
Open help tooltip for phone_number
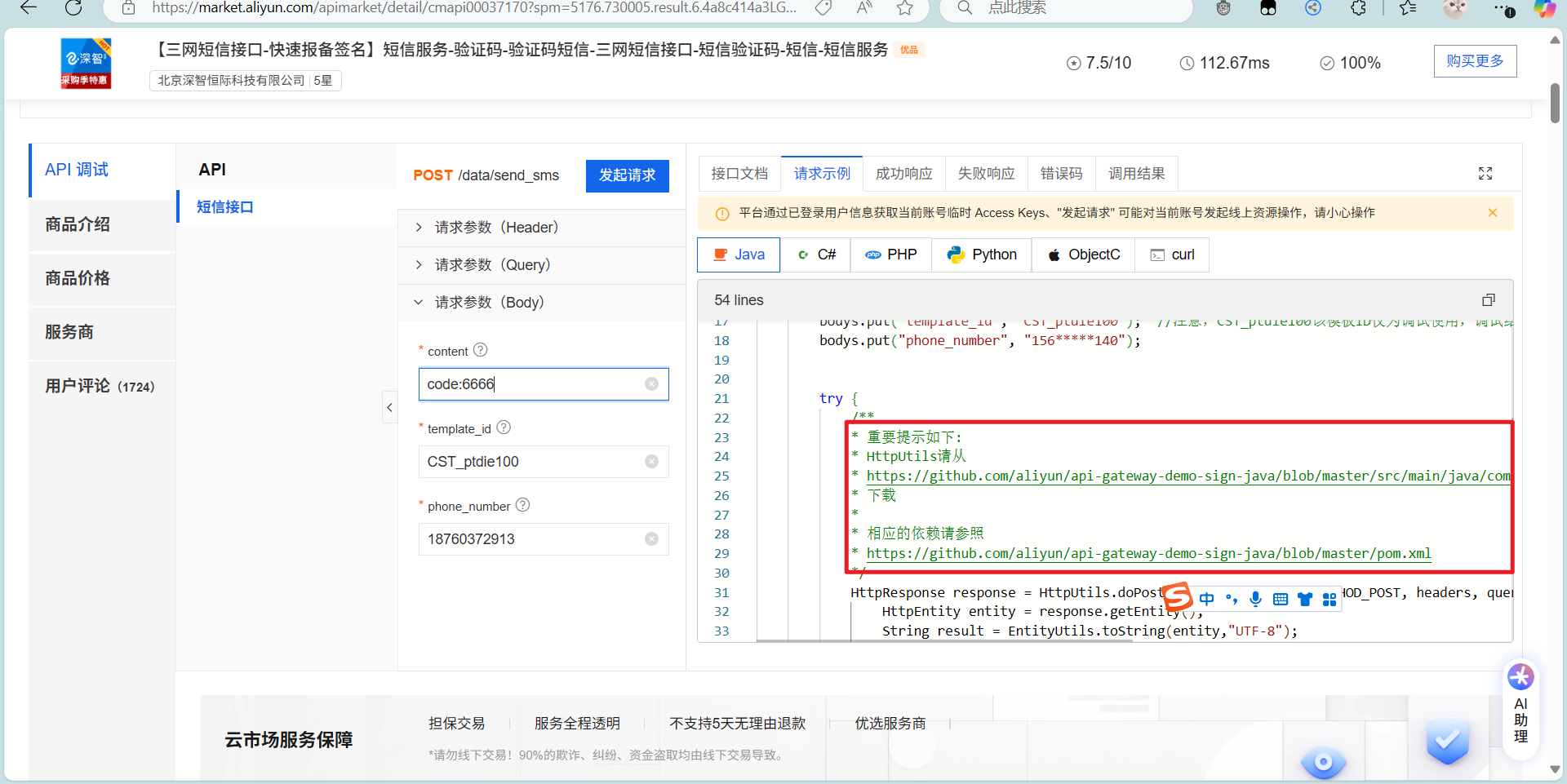[x=523, y=505]
